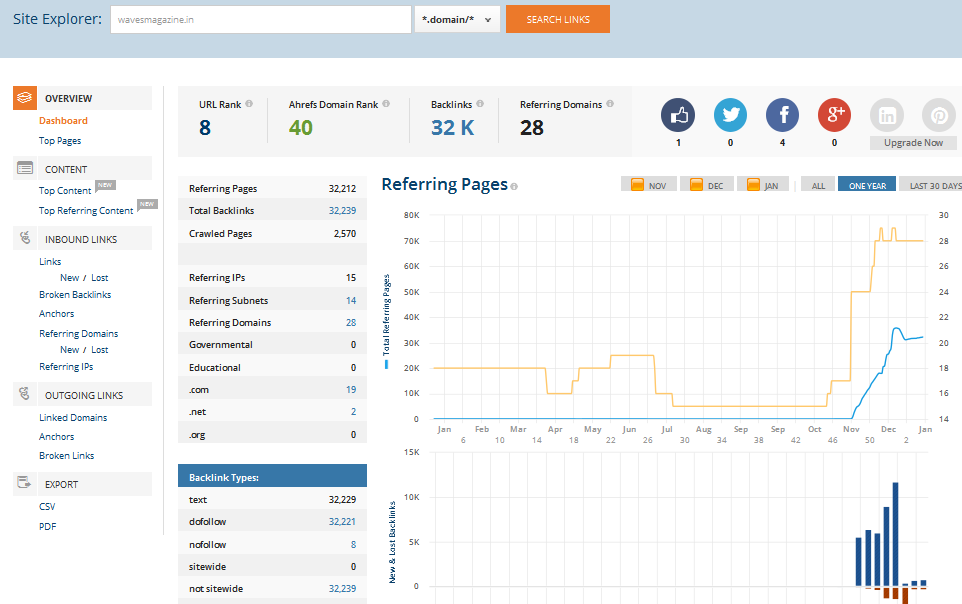Click nofollow count 8
962x604 pixels.
click(x=353, y=544)
